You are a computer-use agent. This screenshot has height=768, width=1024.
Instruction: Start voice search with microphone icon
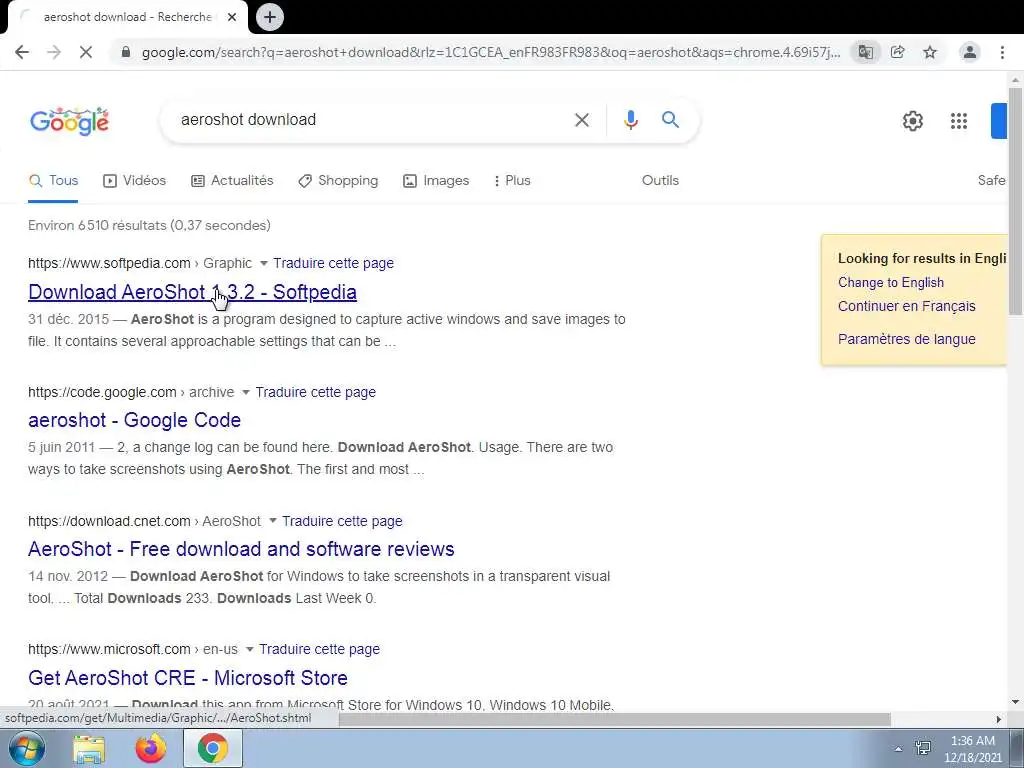630,120
